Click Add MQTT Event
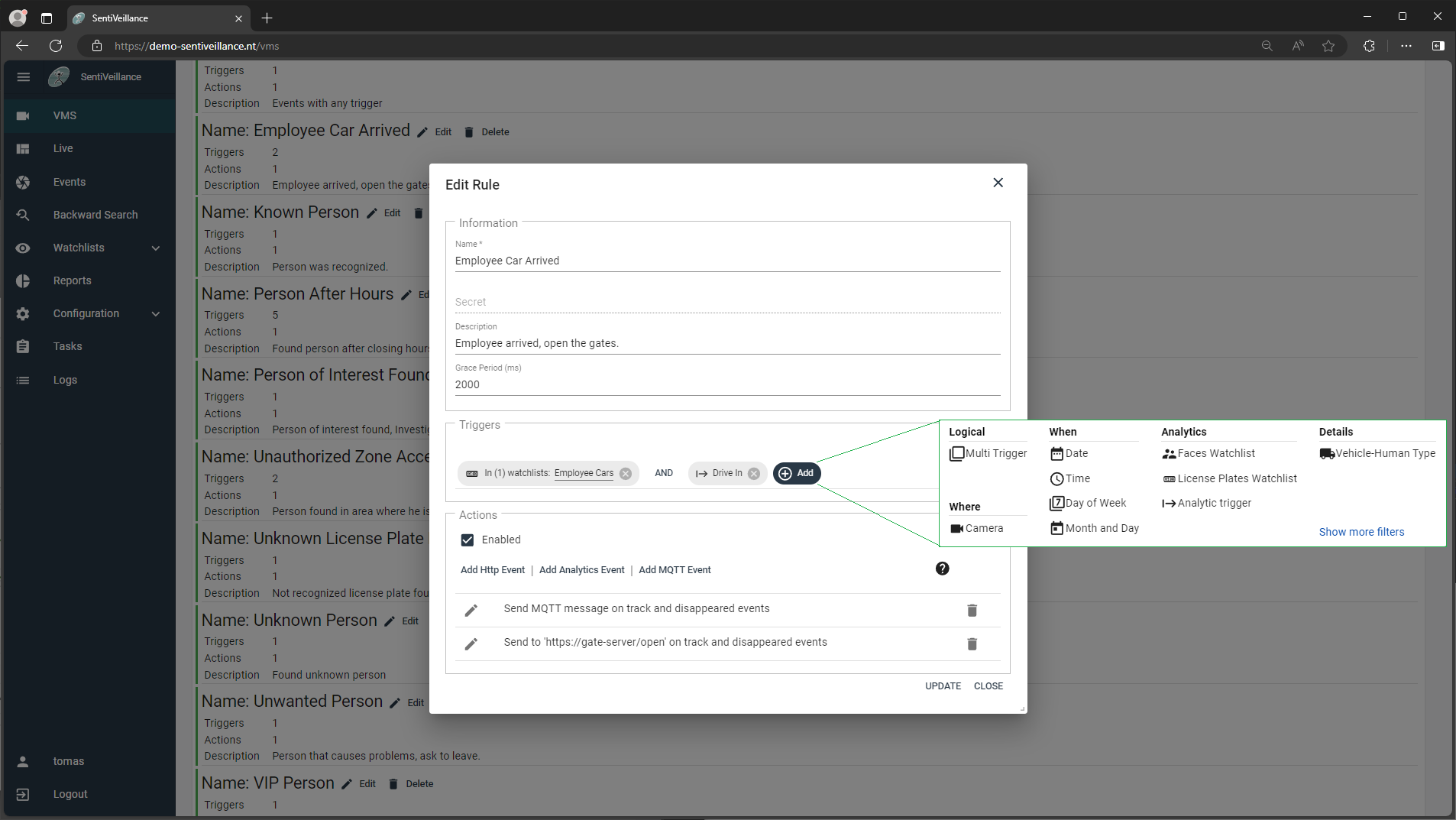This screenshot has width=1456, height=820. pyautogui.click(x=675, y=570)
